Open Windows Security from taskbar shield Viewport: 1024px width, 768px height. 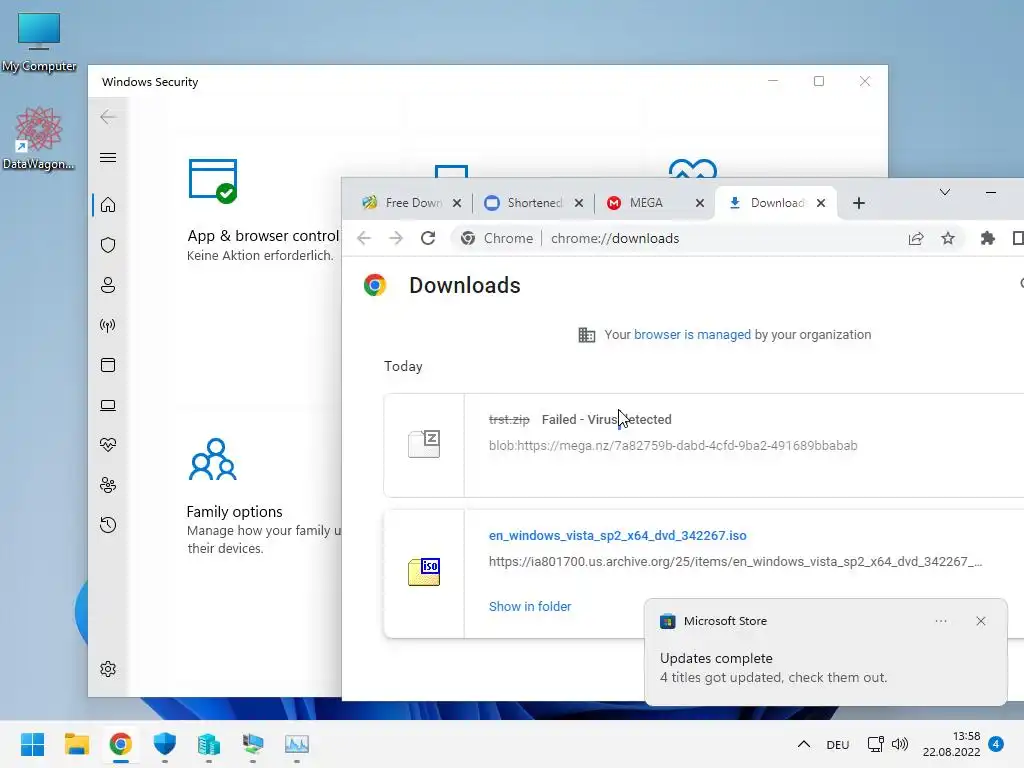pos(165,744)
